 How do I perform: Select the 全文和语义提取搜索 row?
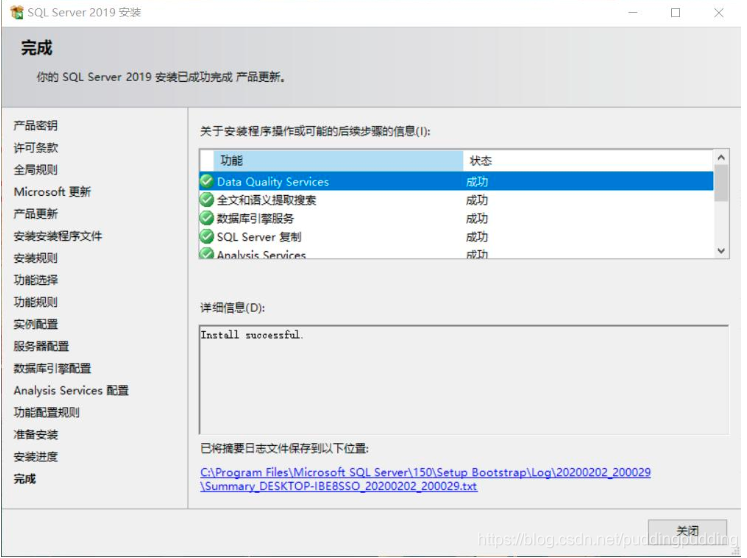click(x=456, y=200)
